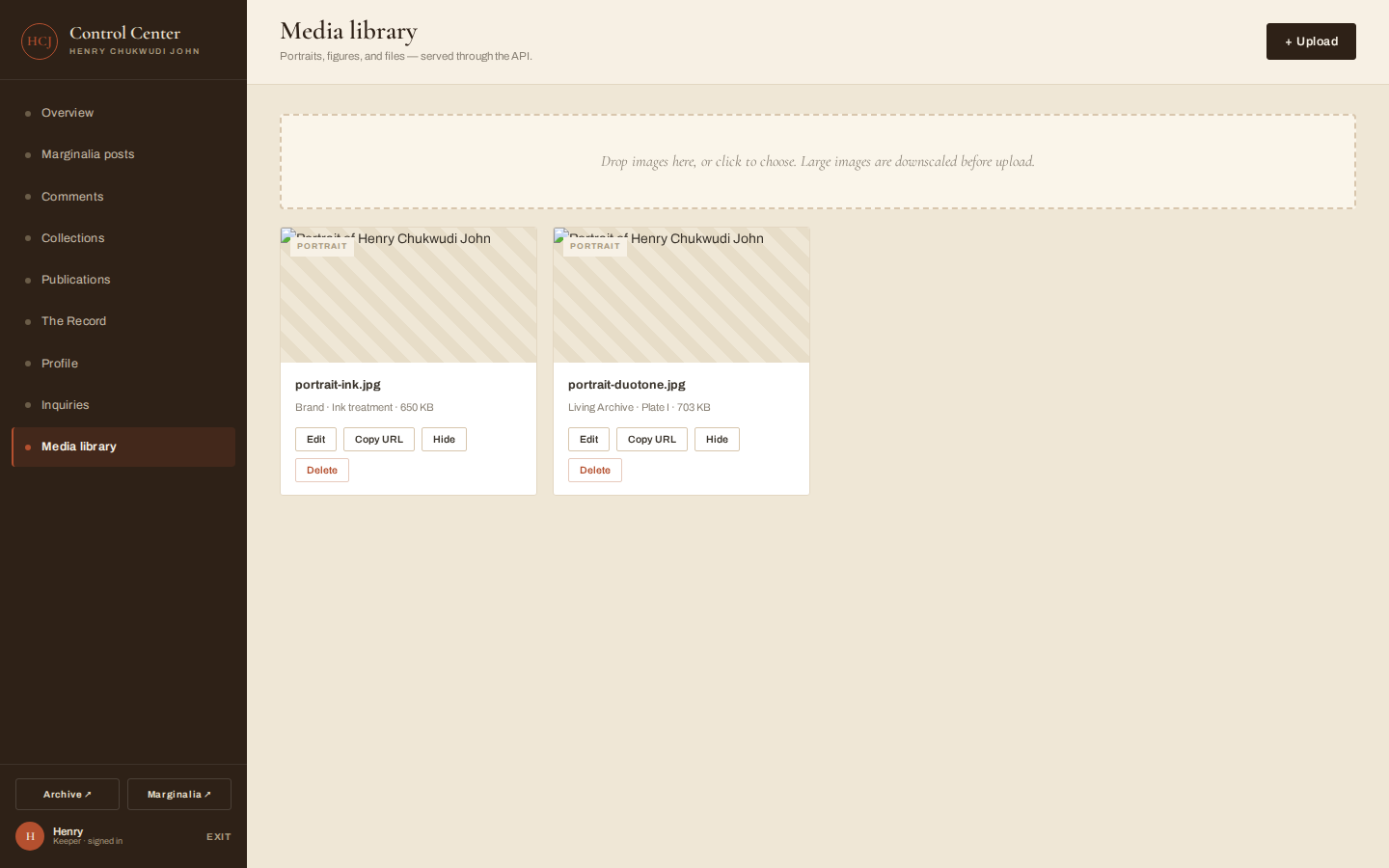The width and height of the screenshot is (1389, 868).
Task: Click the drop images upload area
Action: click(x=818, y=162)
